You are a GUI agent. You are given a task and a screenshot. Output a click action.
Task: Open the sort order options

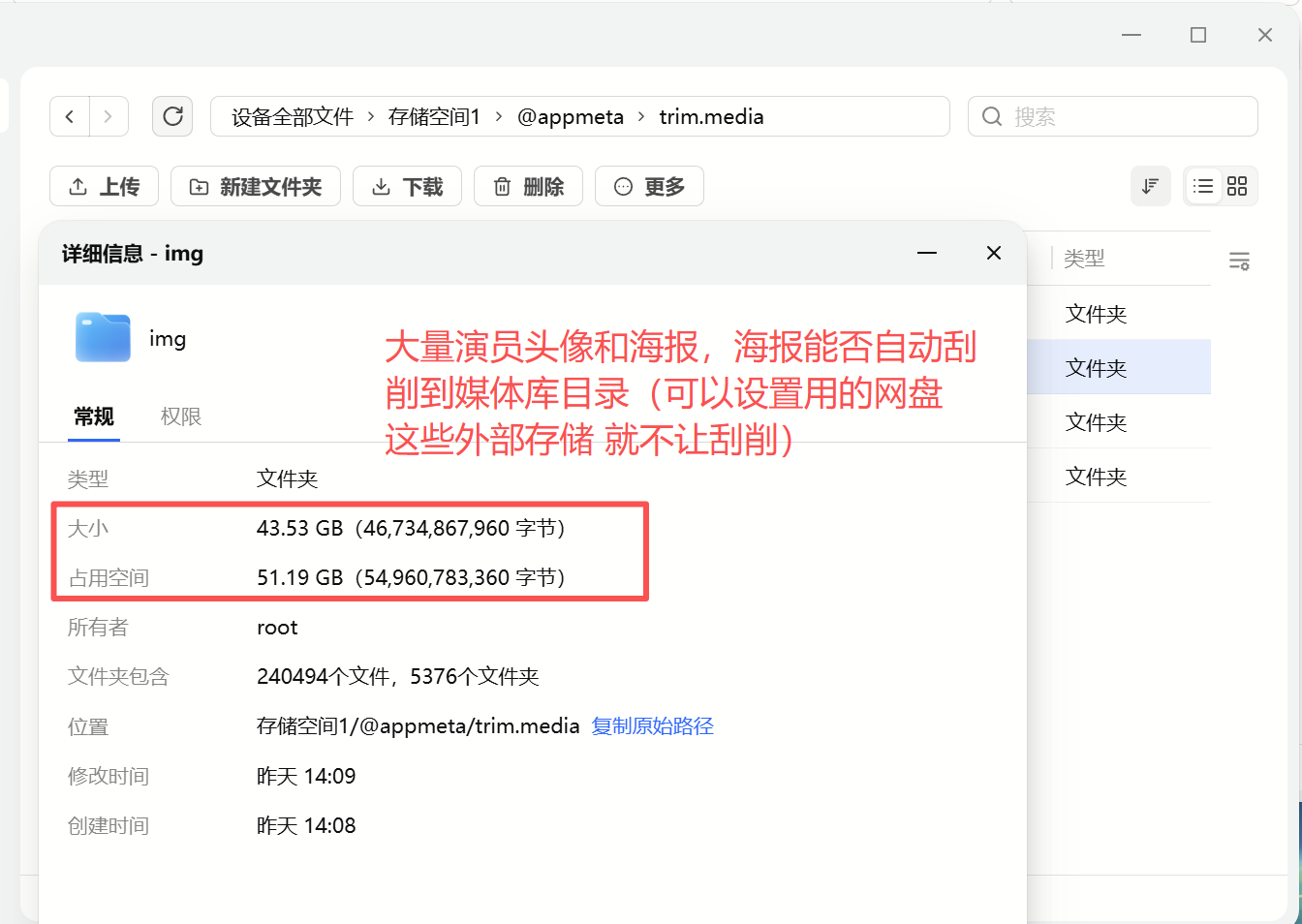[1150, 186]
